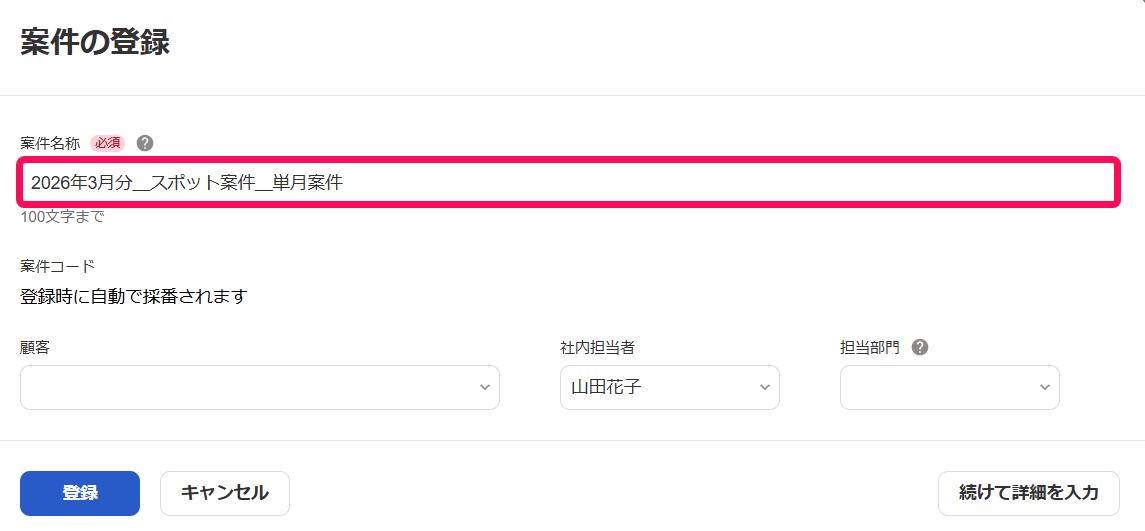This screenshot has height=531, width=1145.
Task: Click the 社内担当者 label
Action: pos(597,348)
